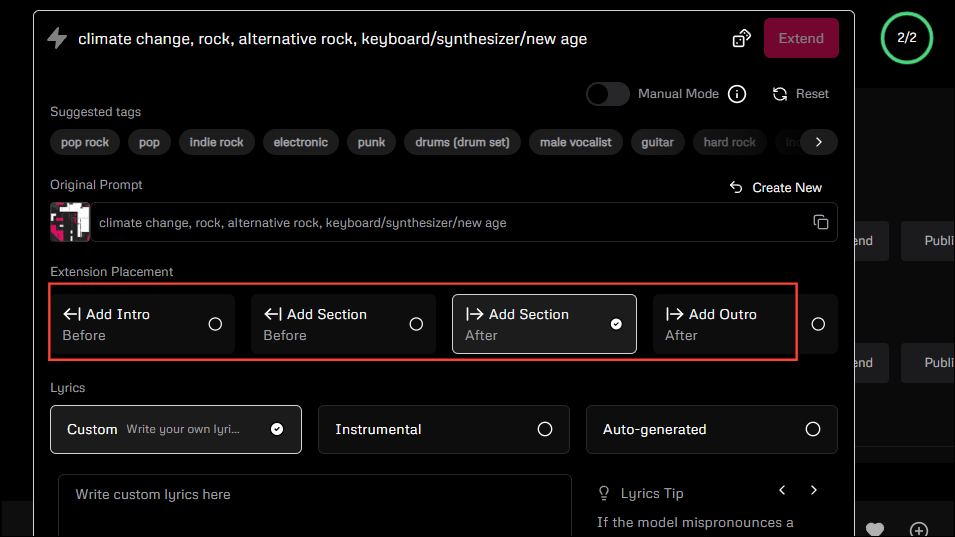This screenshot has height=537, width=955.
Task: Click the Reset refresh icon
Action: [x=780, y=94]
